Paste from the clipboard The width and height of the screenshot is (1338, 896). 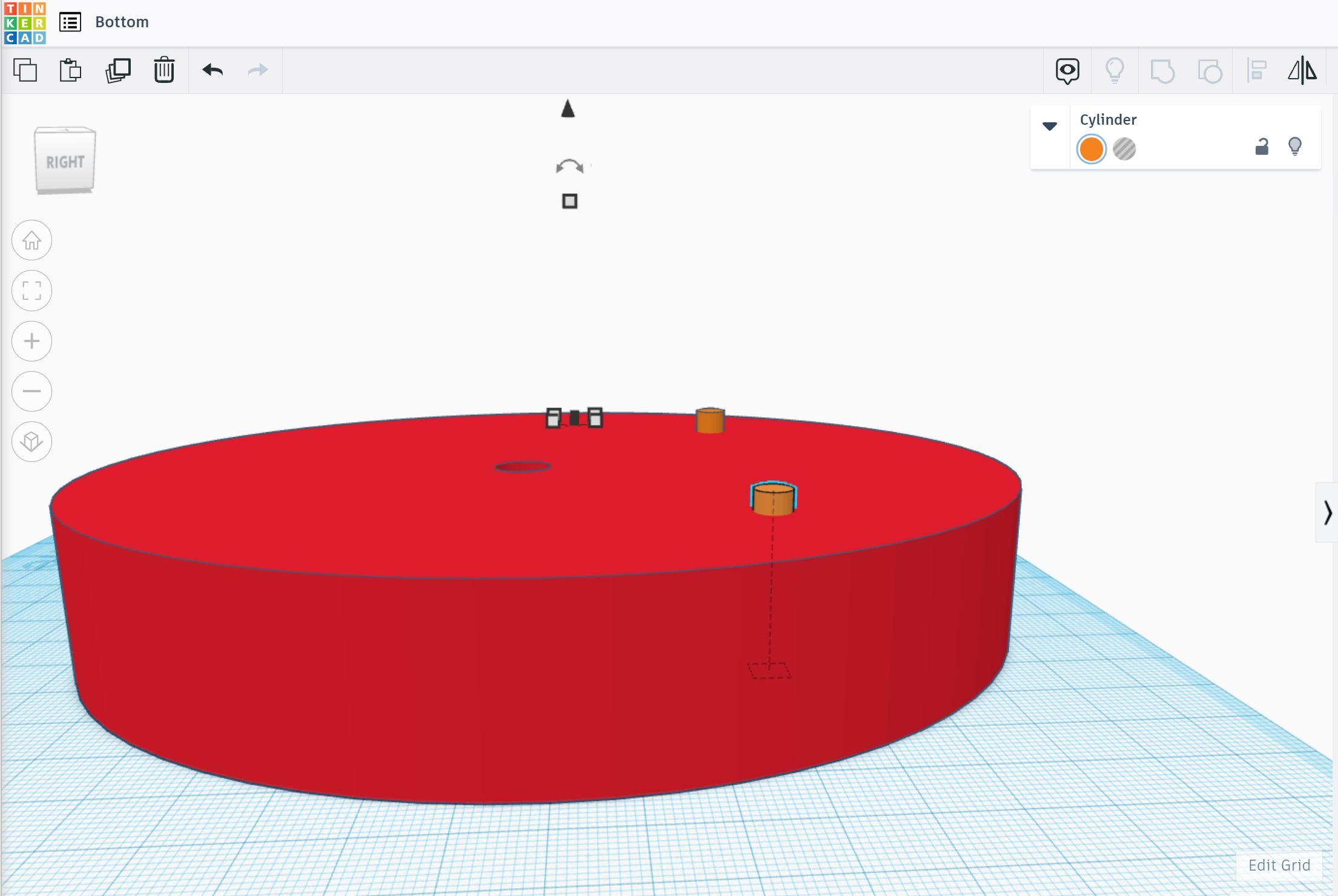tap(70, 70)
